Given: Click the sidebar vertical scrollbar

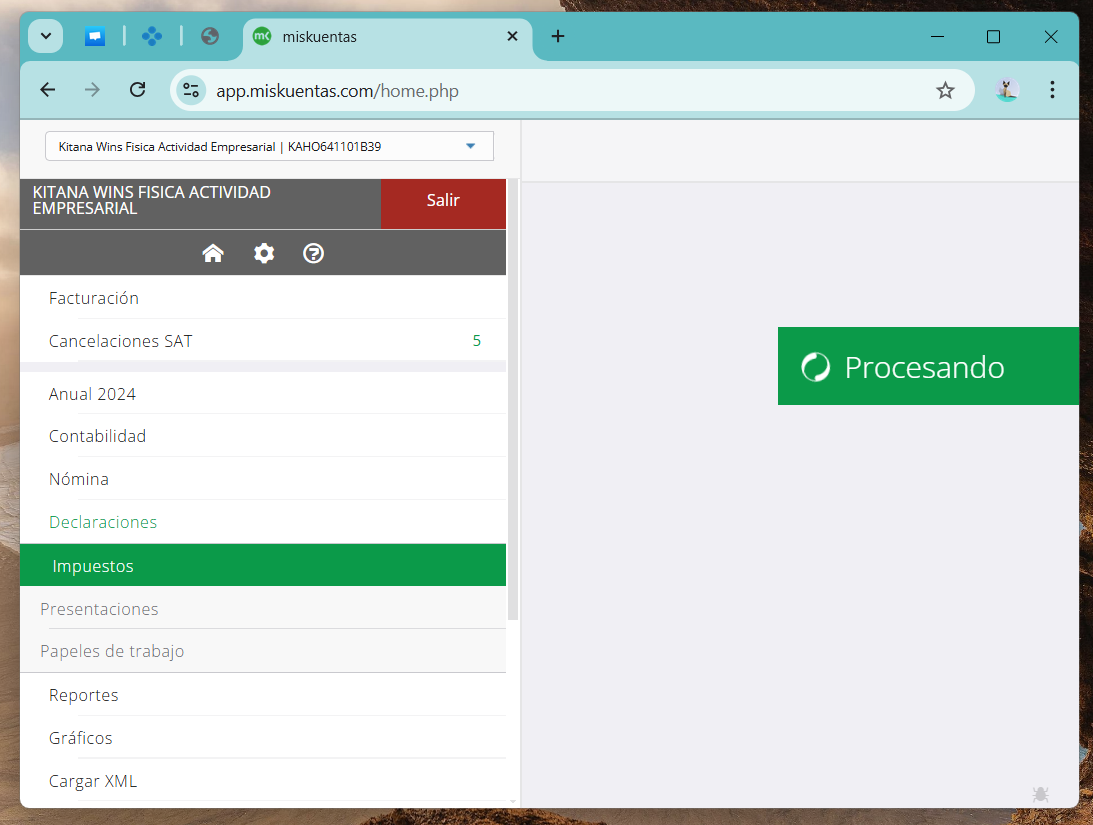Looking at the screenshot, I should click(513, 400).
